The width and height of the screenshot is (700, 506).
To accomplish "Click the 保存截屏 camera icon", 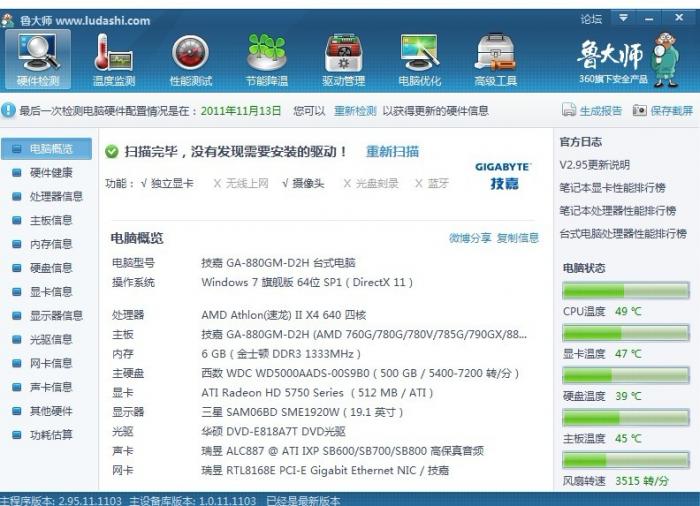I will (640, 110).
